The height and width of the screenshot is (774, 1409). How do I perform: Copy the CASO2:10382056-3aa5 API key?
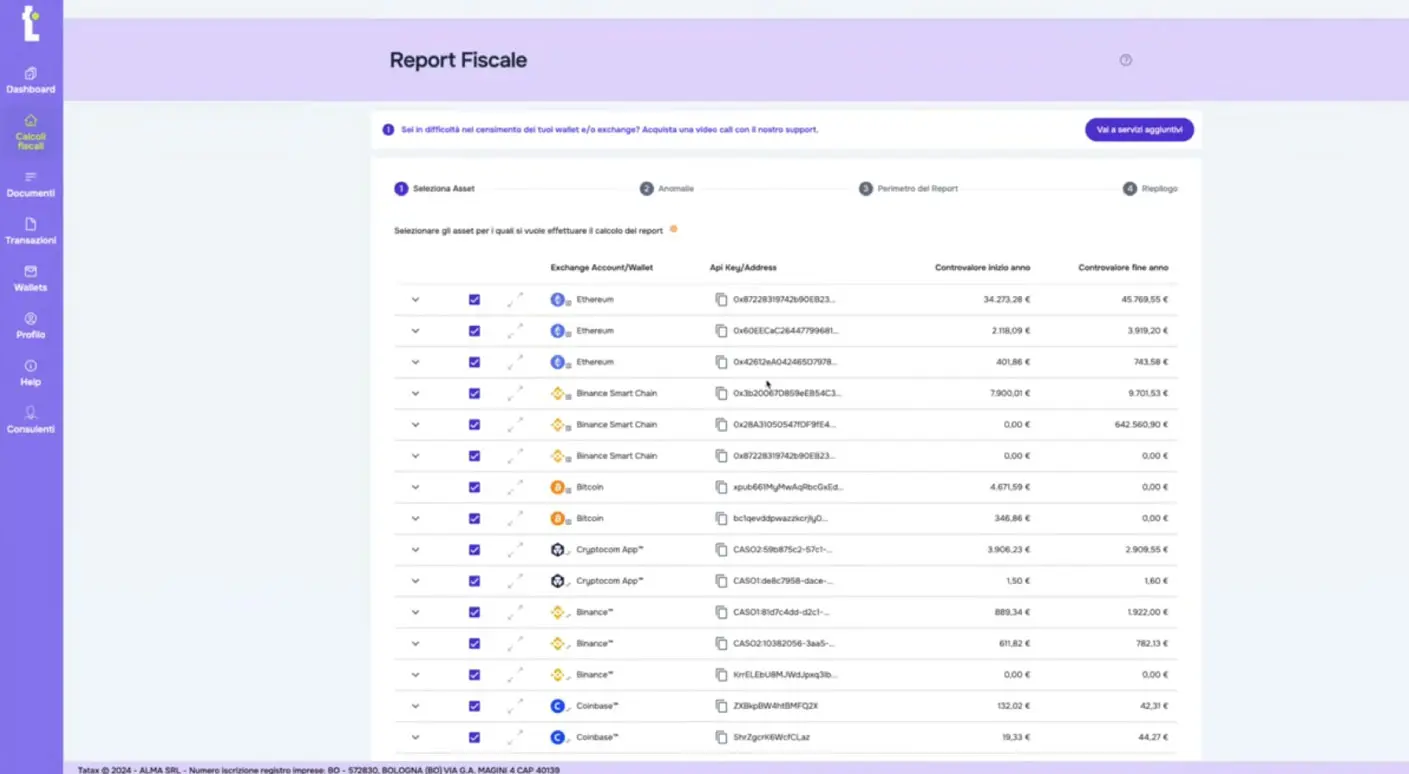point(721,644)
